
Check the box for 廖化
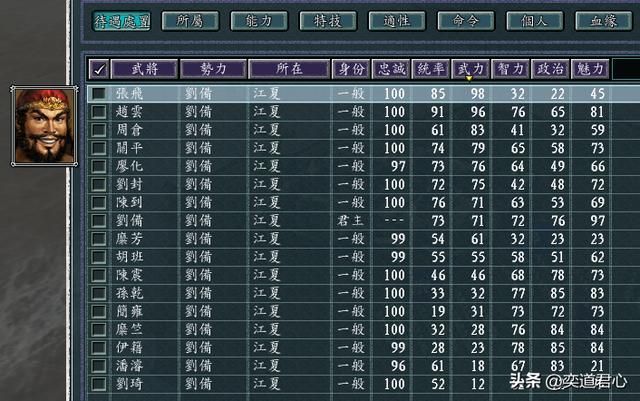(99, 166)
